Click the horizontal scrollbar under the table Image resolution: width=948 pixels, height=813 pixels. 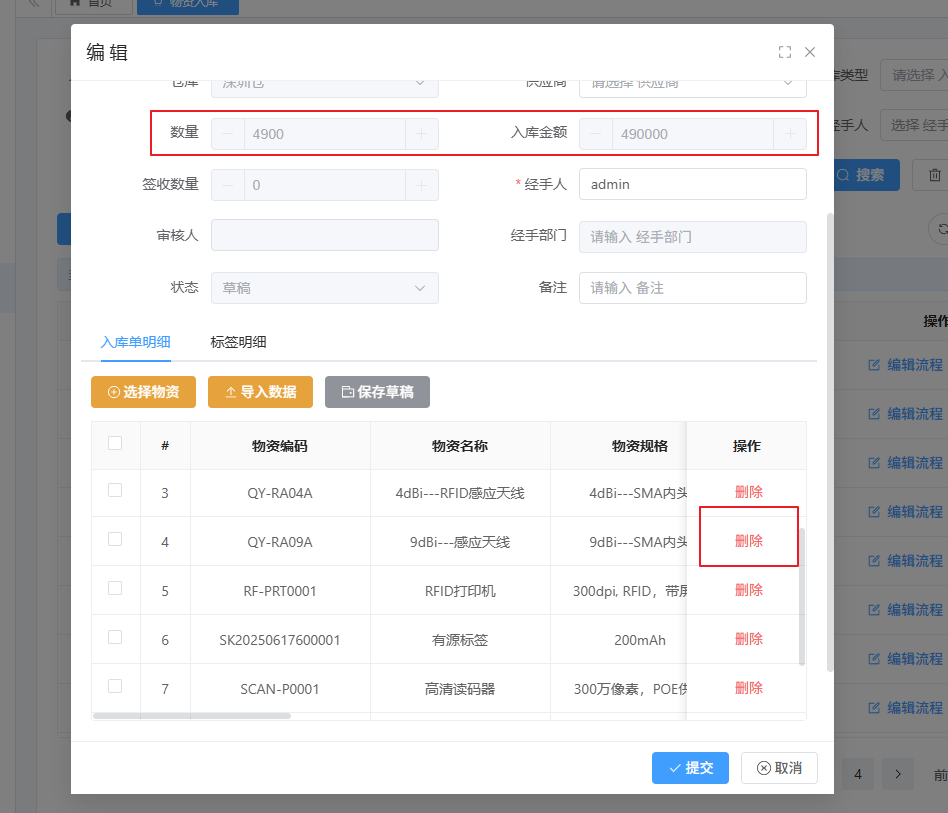coord(191,716)
